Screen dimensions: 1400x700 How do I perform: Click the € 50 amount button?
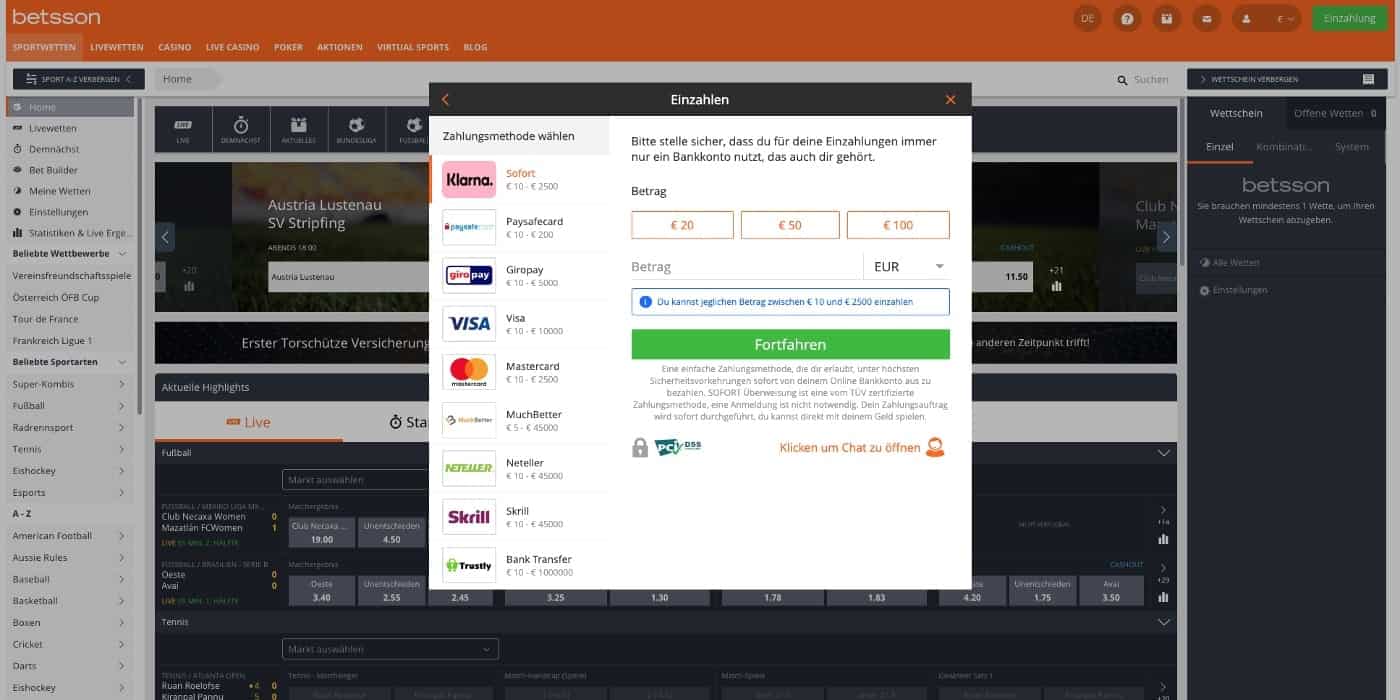point(790,225)
